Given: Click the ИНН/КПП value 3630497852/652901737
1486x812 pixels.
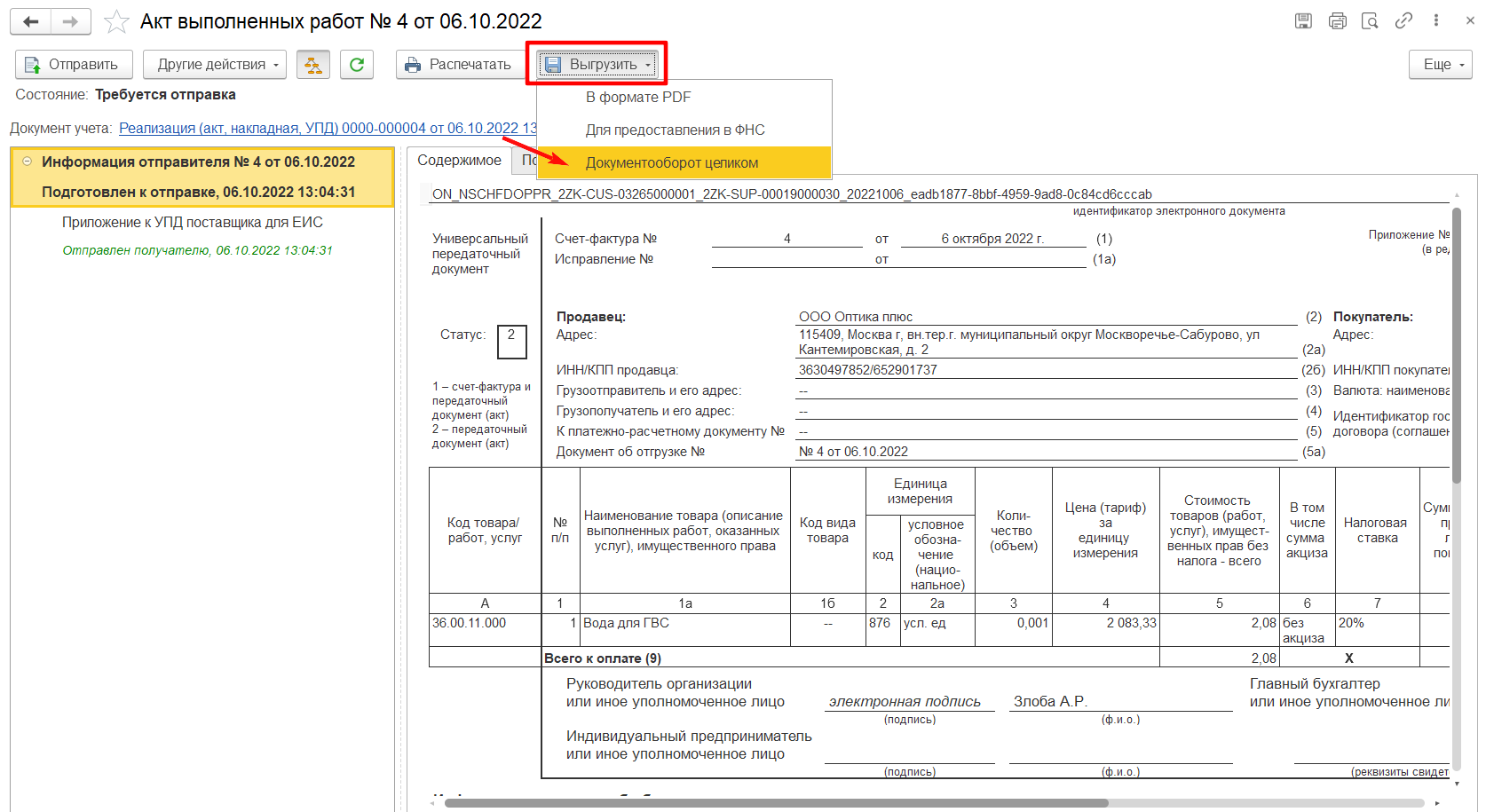Looking at the screenshot, I should [868, 370].
